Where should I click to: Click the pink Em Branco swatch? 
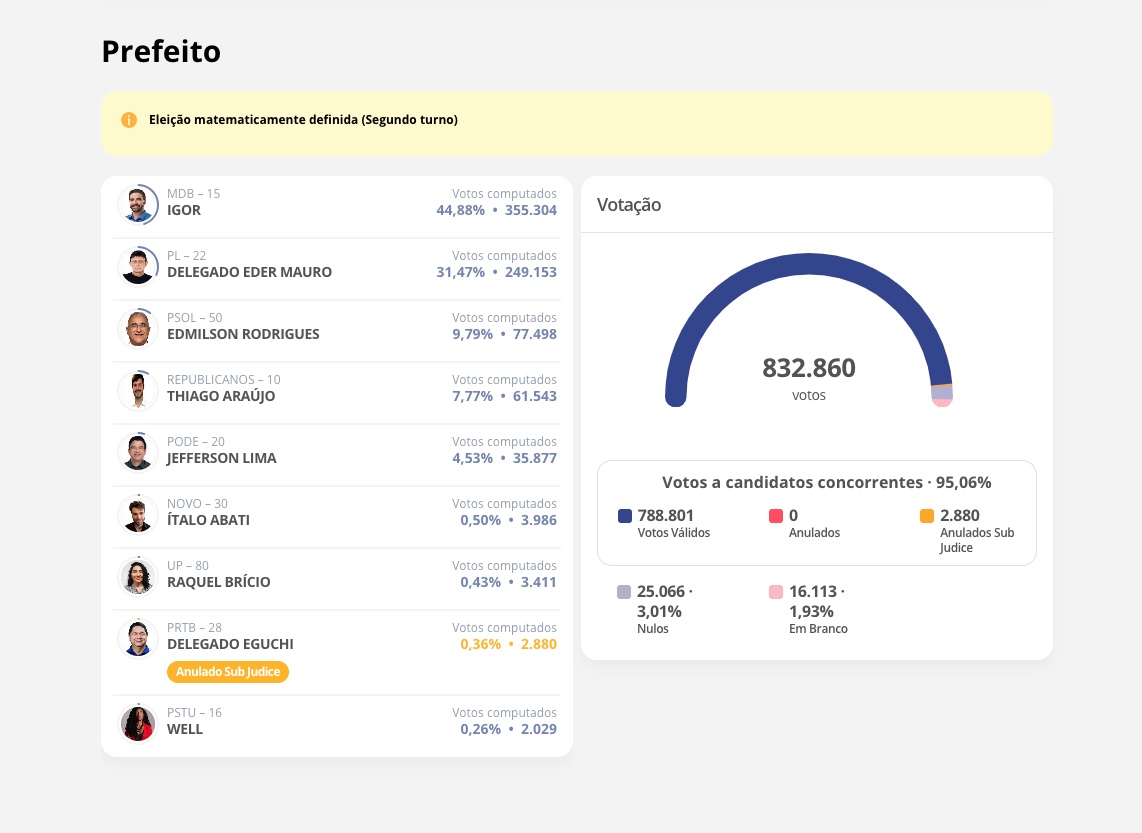pyautogui.click(x=776, y=592)
